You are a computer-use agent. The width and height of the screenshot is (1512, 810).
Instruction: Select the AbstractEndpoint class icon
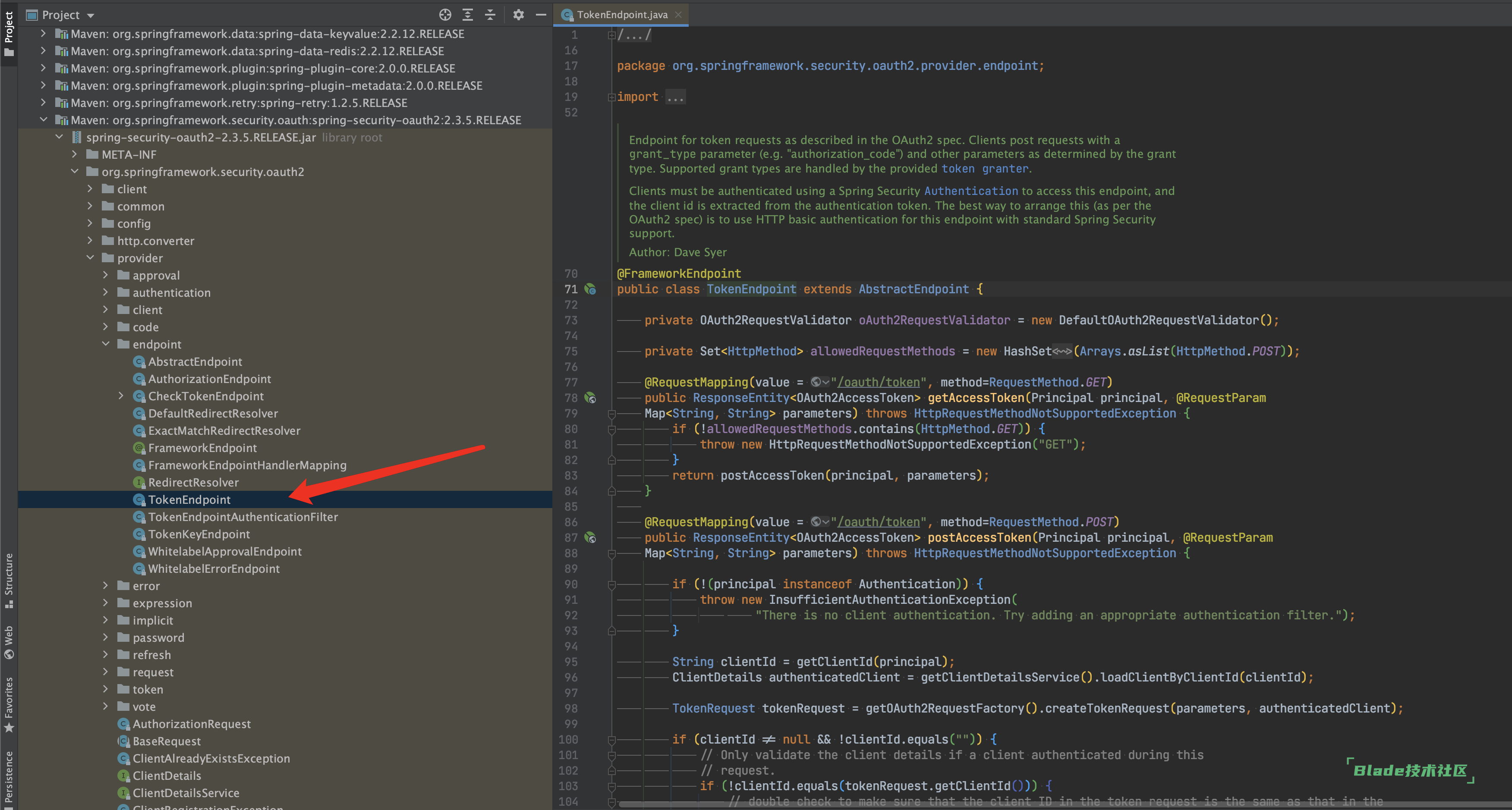(x=139, y=361)
